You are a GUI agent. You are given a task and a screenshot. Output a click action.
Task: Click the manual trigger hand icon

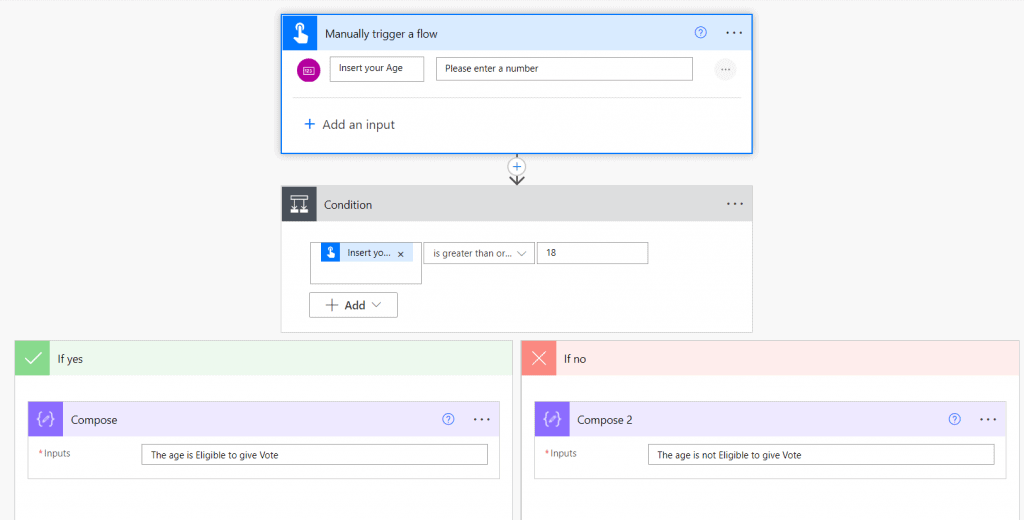300,33
